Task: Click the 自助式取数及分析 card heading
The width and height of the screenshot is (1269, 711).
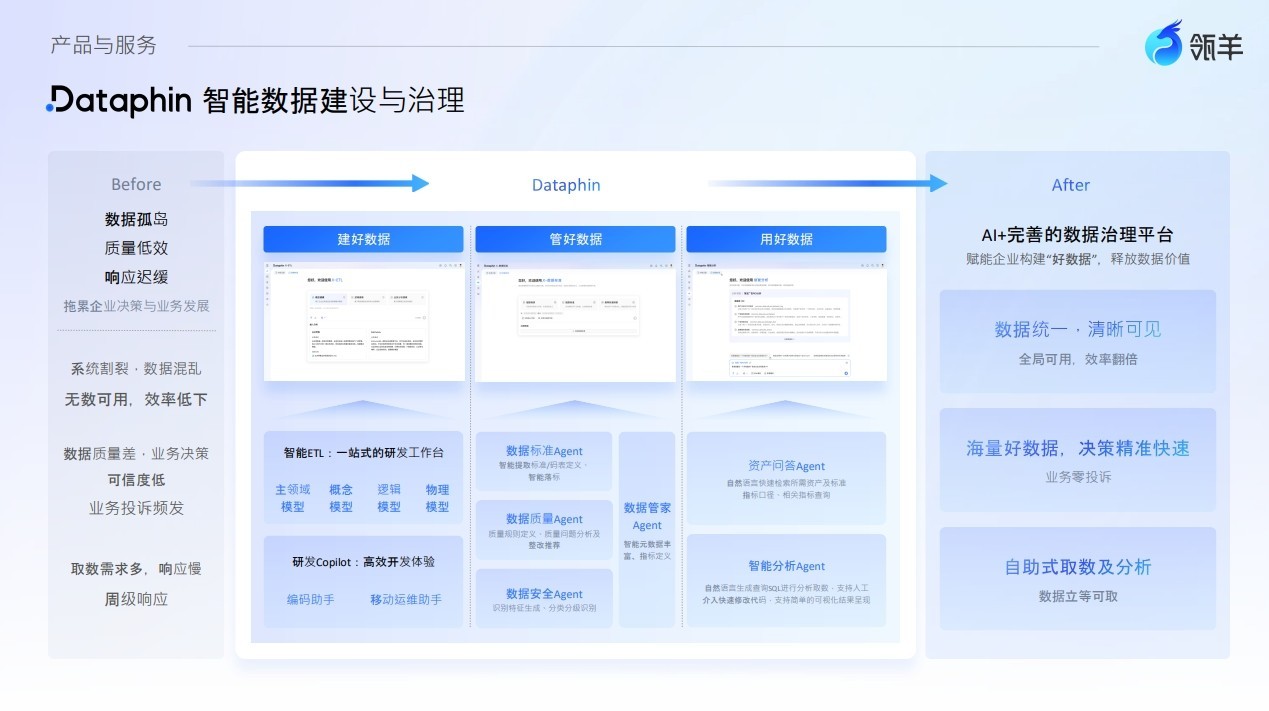Action: click(1078, 567)
